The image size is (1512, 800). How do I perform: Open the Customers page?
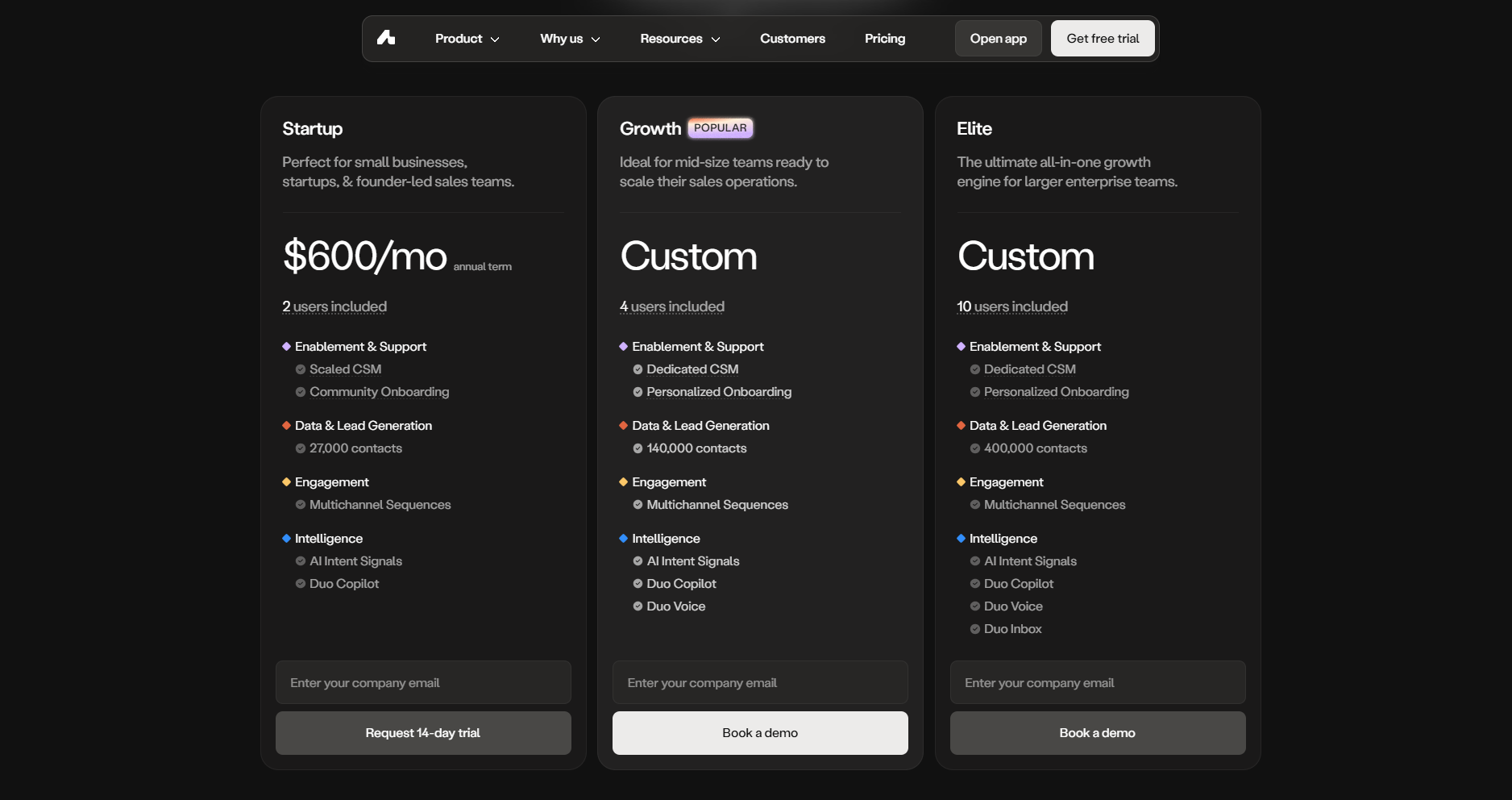pos(792,38)
